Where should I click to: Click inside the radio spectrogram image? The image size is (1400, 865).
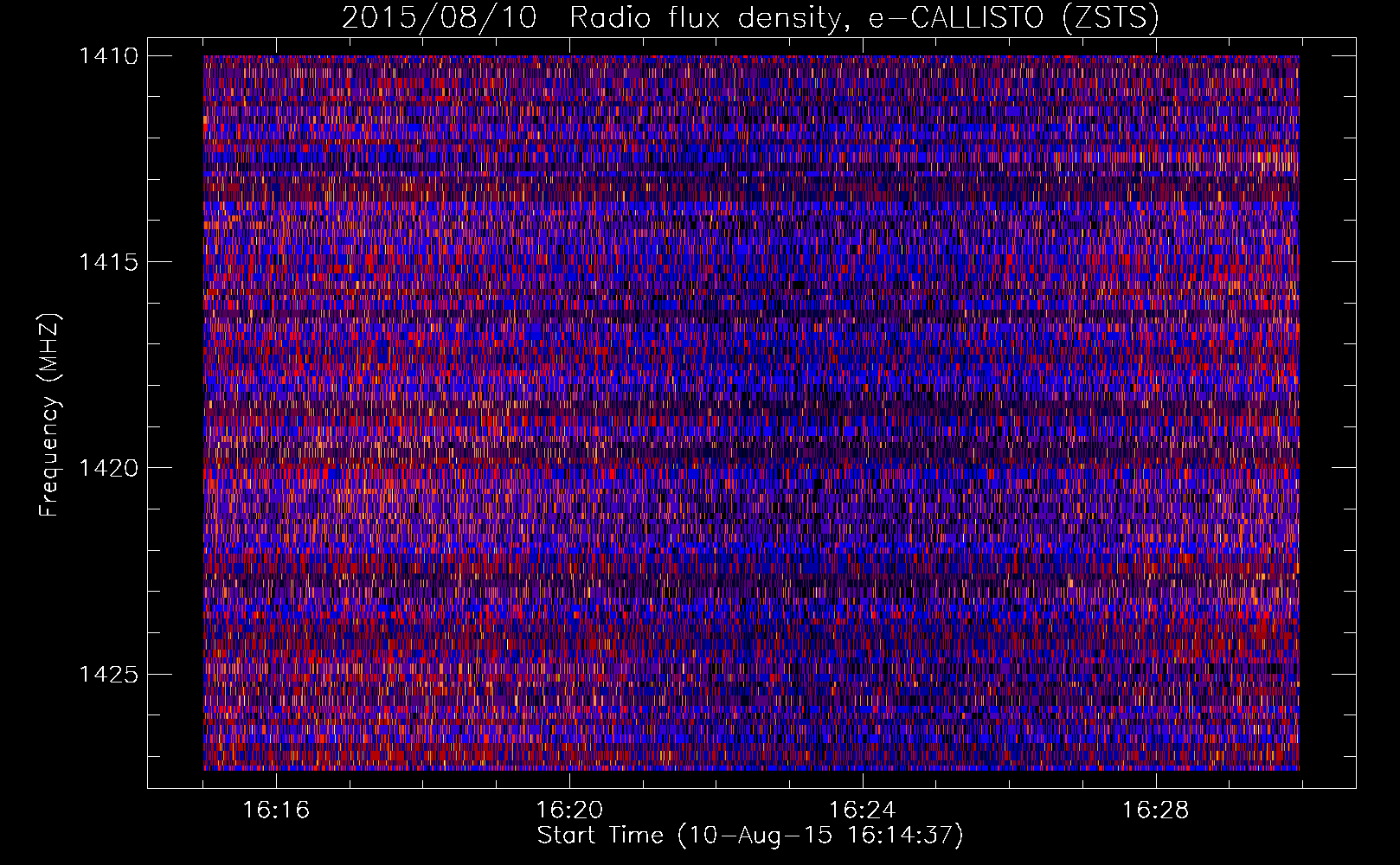coord(751,413)
